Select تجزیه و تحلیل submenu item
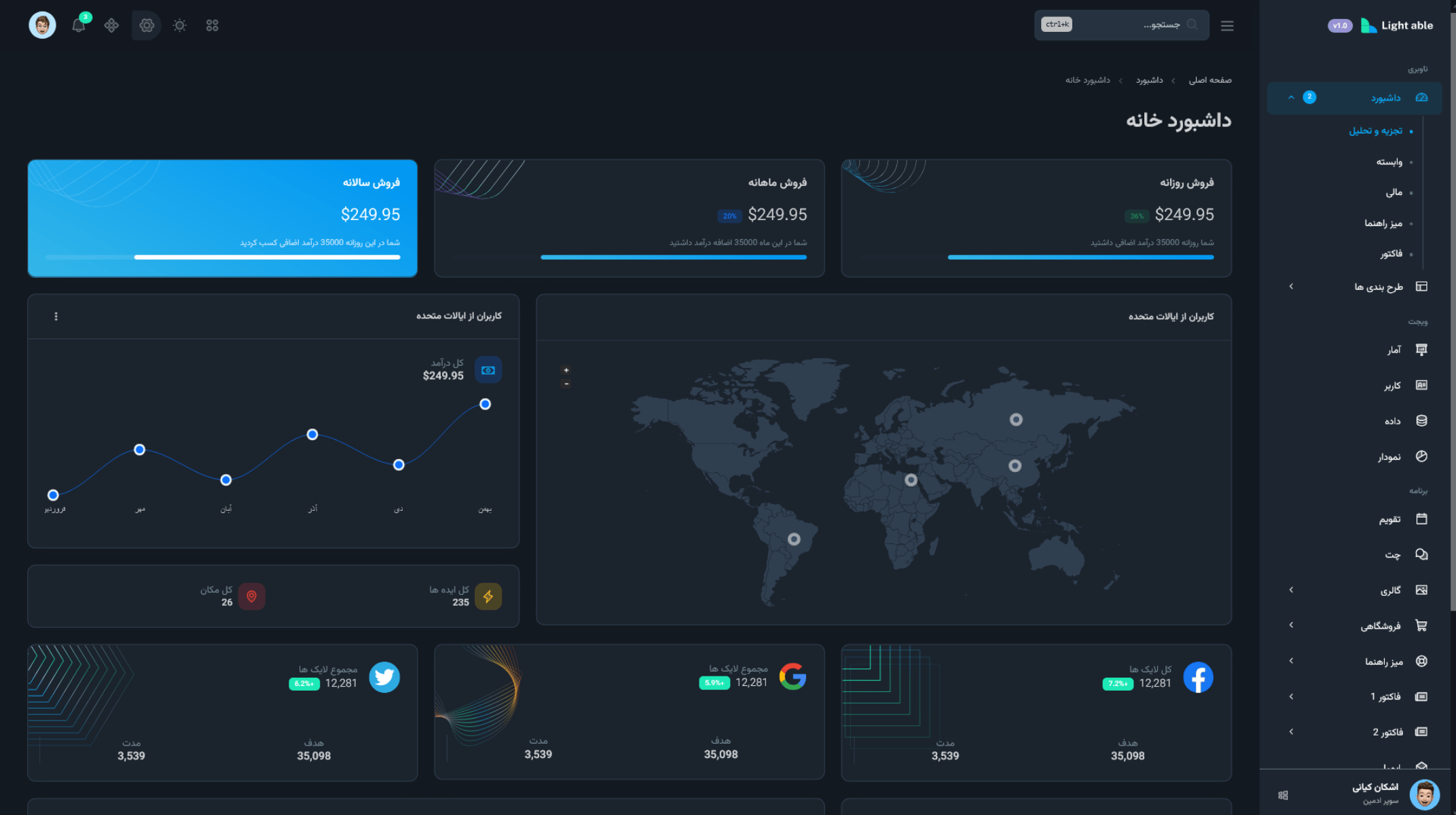This screenshot has width=1456, height=815. [x=1375, y=131]
